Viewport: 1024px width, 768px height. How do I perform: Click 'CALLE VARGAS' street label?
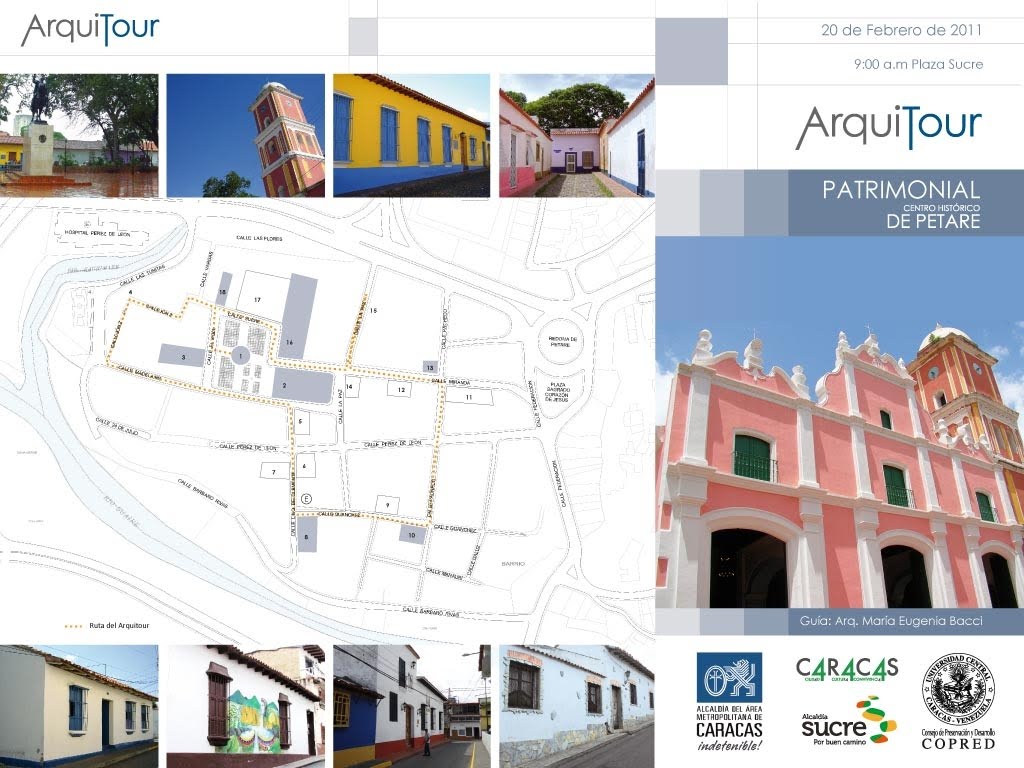pos(205,269)
